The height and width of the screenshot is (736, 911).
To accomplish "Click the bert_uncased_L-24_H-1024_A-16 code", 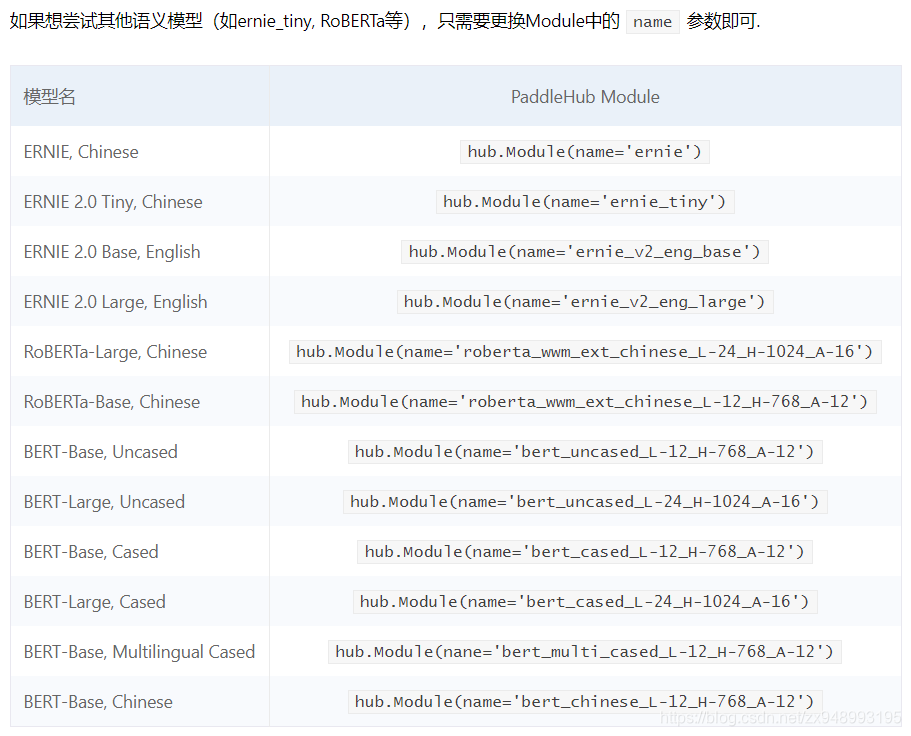I will tap(585, 502).
